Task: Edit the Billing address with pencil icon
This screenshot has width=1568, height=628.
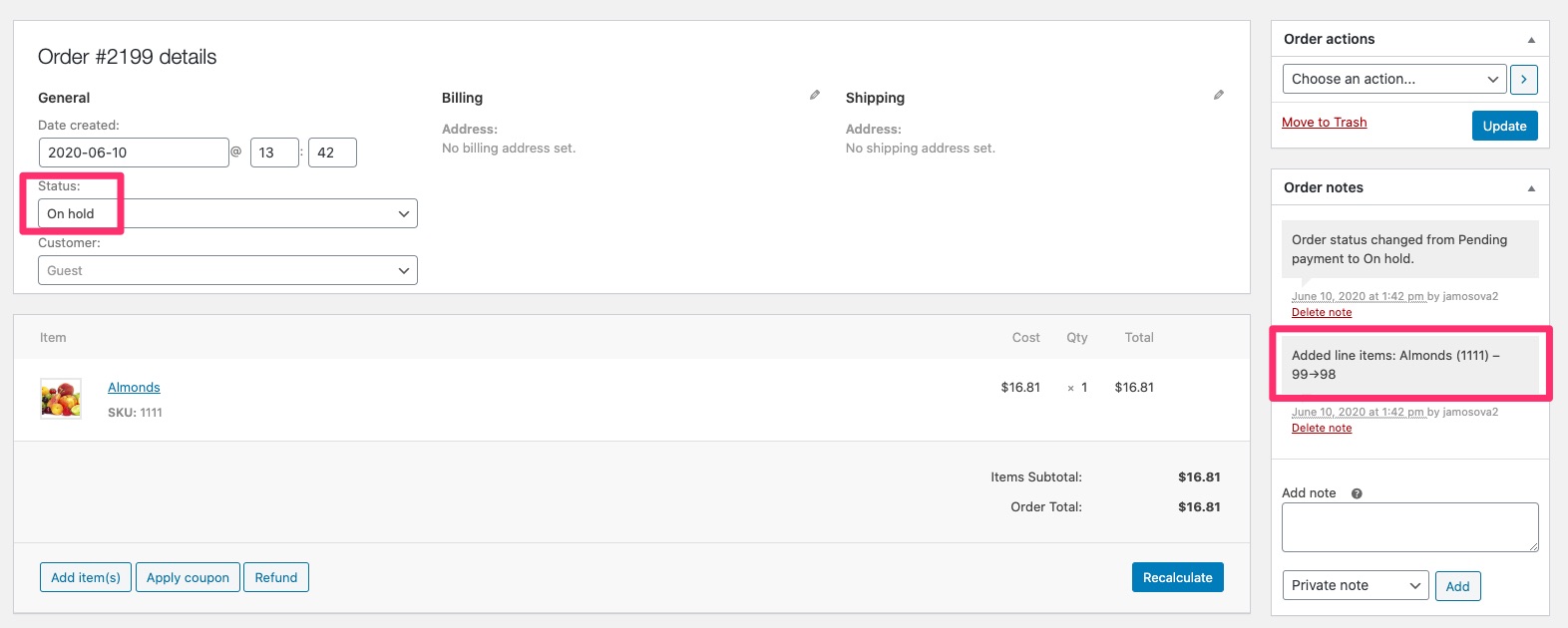Action: tap(815, 94)
